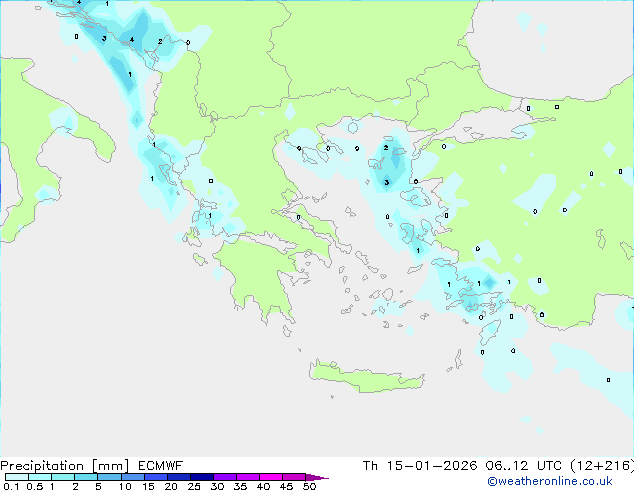
Task: Pick the 5–10 mm legend swatch
Action: (x=109, y=477)
